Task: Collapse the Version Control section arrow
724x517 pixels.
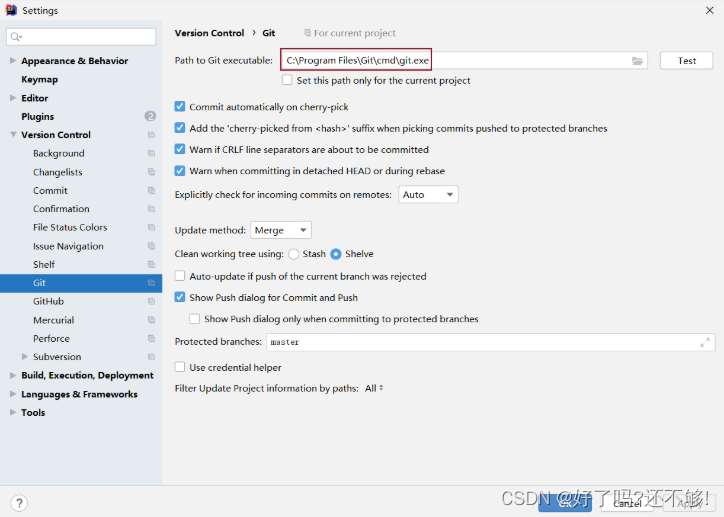Action: [13, 135]
